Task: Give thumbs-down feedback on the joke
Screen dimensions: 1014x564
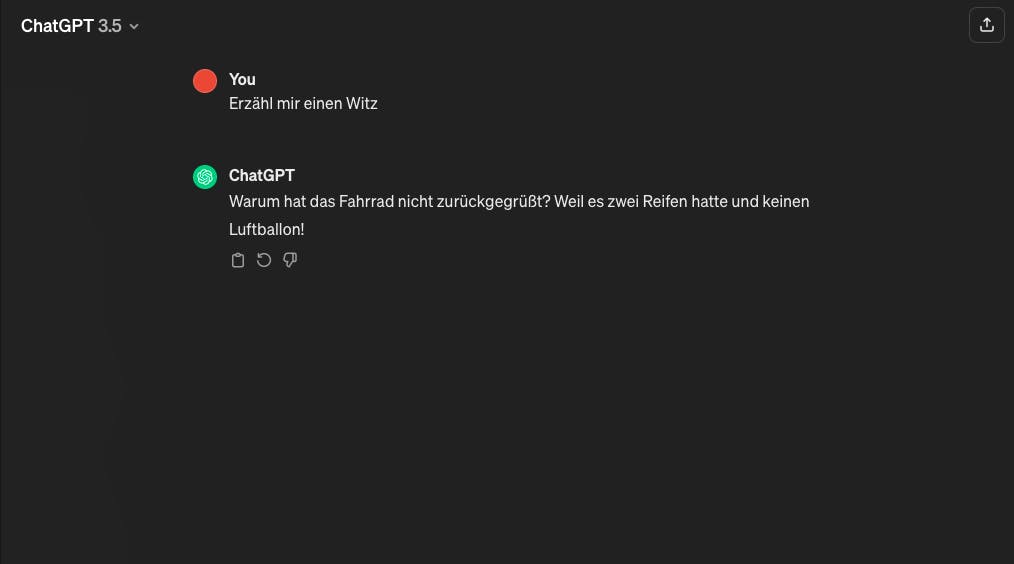Action: tap(290, 260)
